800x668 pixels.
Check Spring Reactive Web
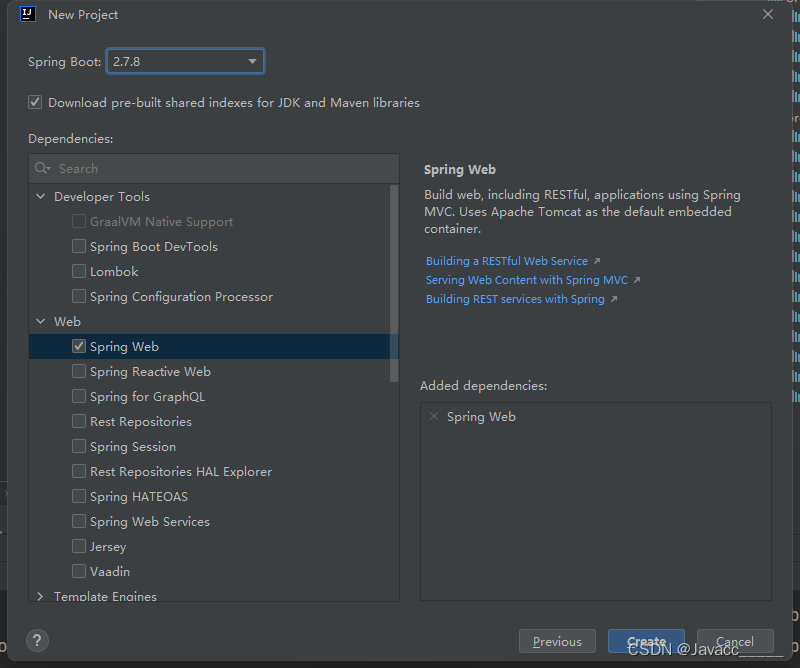tap(79, 371)
